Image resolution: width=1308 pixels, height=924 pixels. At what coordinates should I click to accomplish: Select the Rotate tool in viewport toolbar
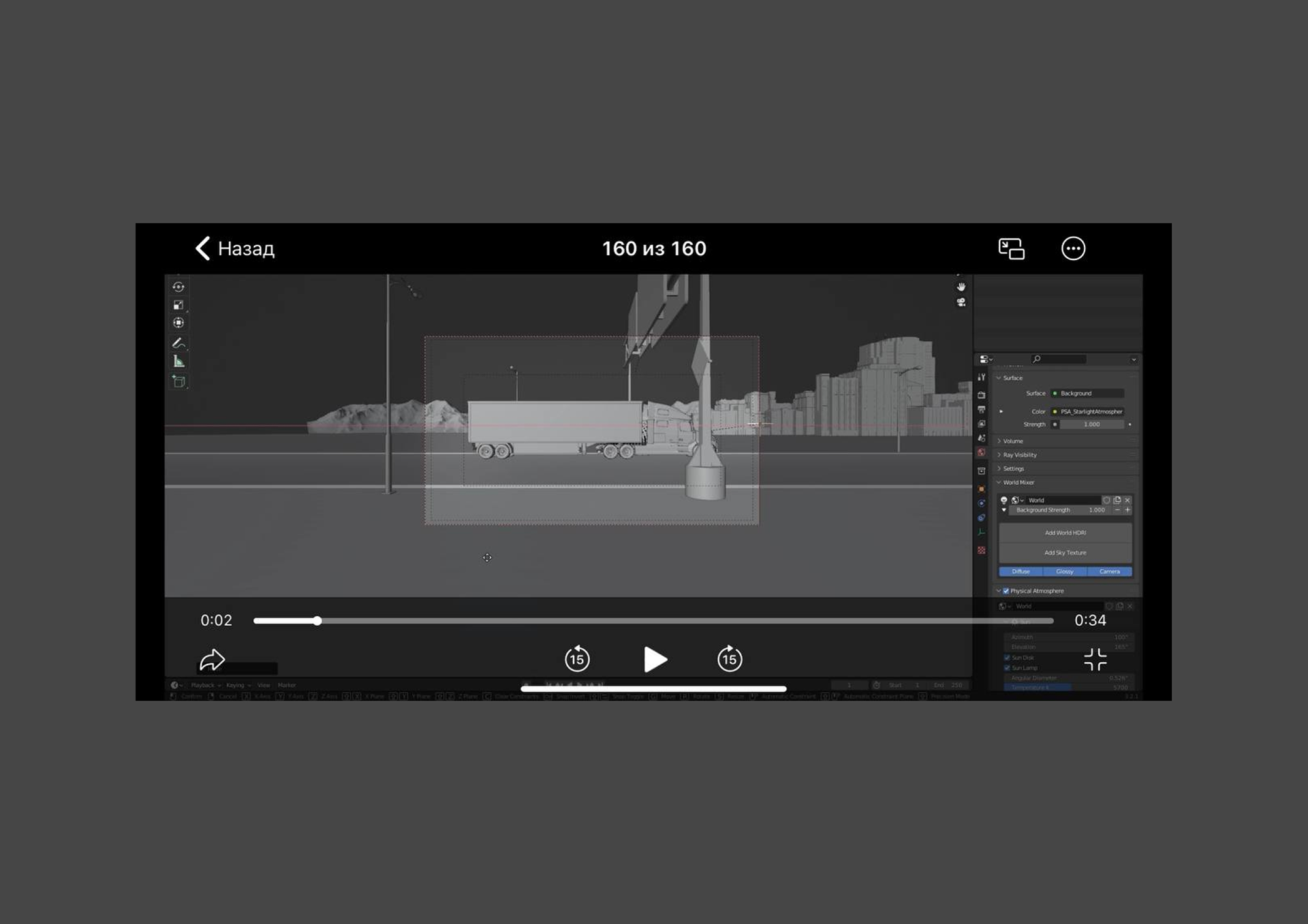tap(178, 287)
